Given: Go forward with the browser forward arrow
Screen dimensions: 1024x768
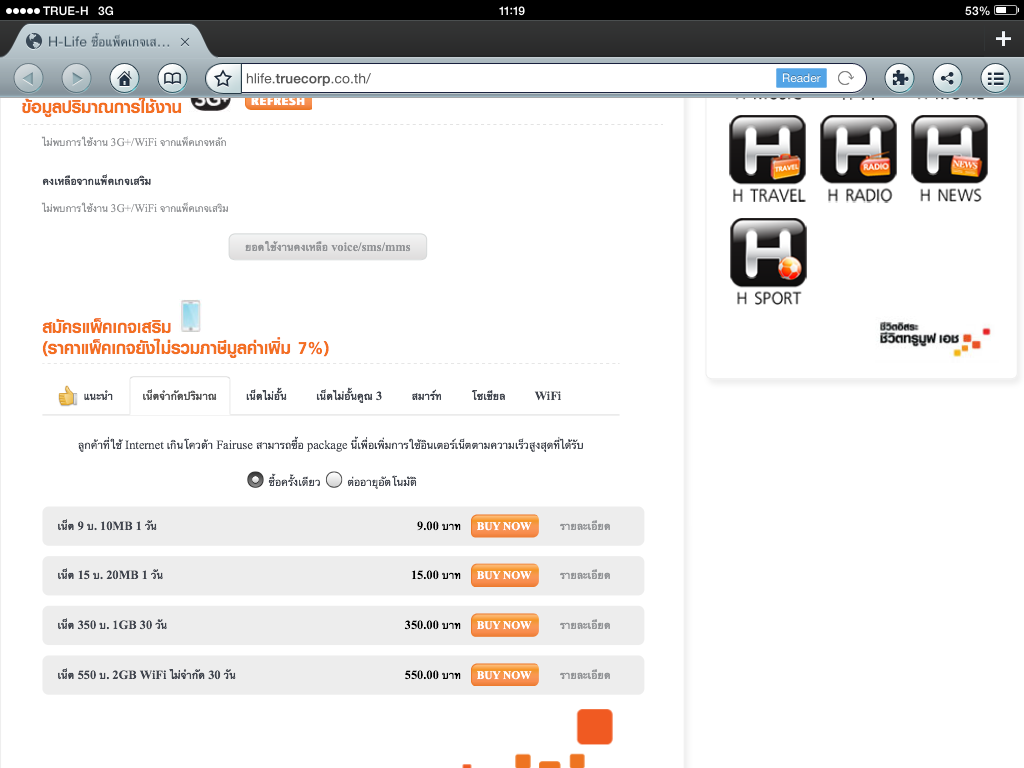Looking at the screenshot, I should click(76, 79).
